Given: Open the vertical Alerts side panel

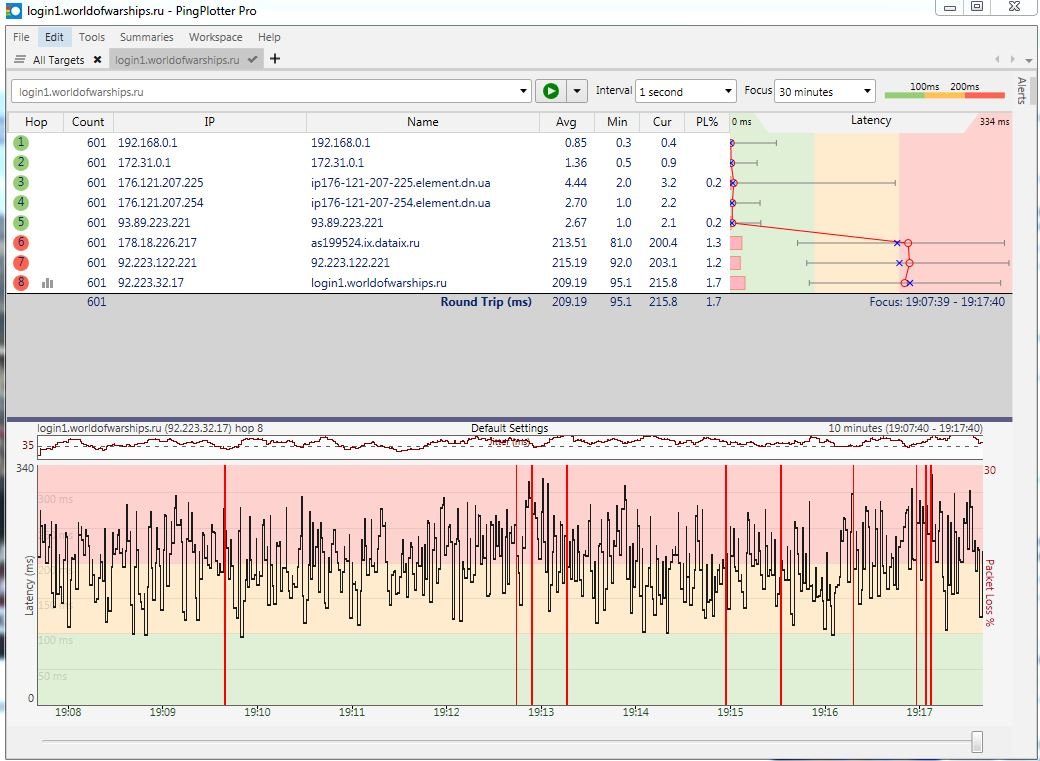Looking at the screenshot, I should point(1021,90).
